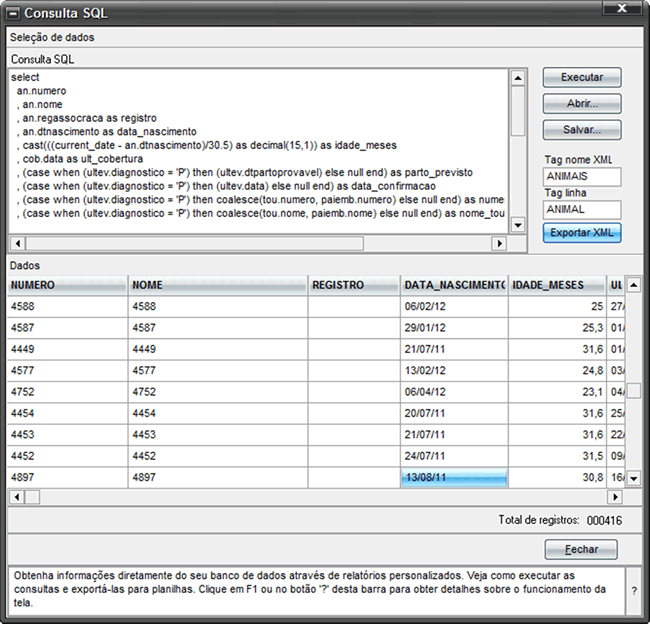Image resolution: width=650 pixels, height=624 pixels.
Task: Open the window system menu icon
Action: [13, 14]
